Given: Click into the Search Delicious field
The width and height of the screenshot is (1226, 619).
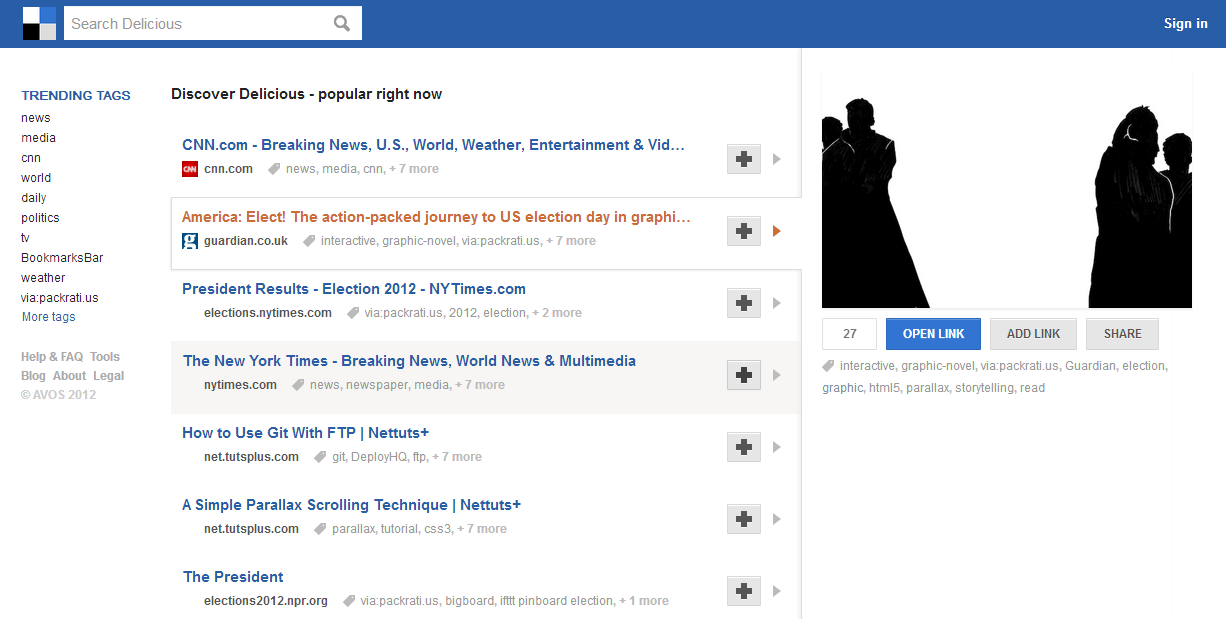Looking at the screenshot, I should [x=198, y=23].
